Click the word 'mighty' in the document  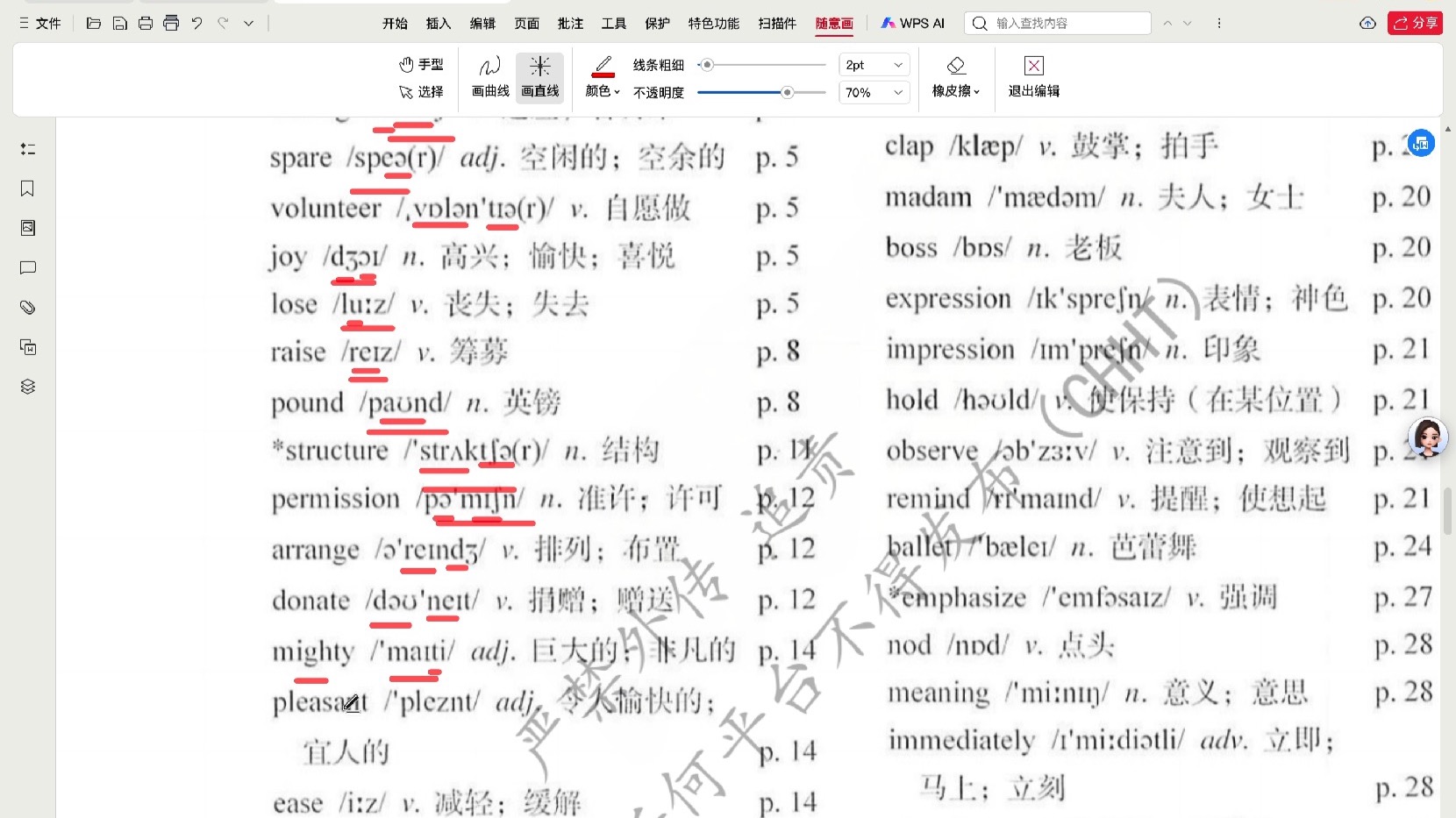[313, 651]
